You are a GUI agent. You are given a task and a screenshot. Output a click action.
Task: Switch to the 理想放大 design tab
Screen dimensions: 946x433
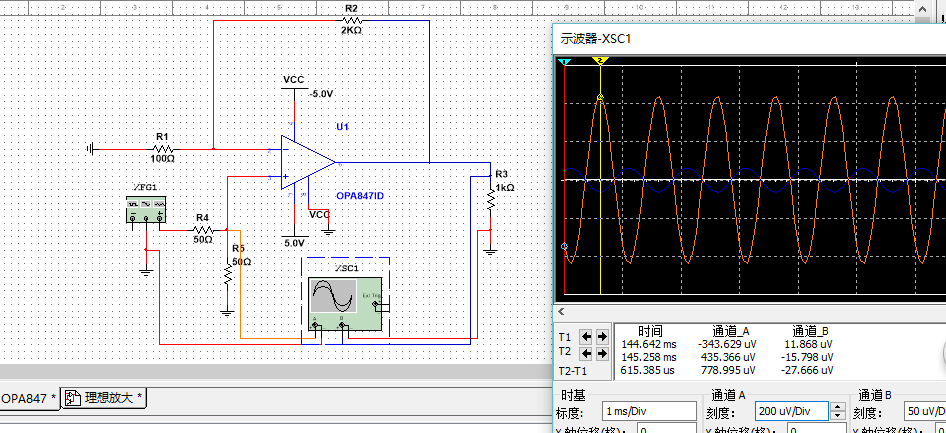(x=104, y=398)
